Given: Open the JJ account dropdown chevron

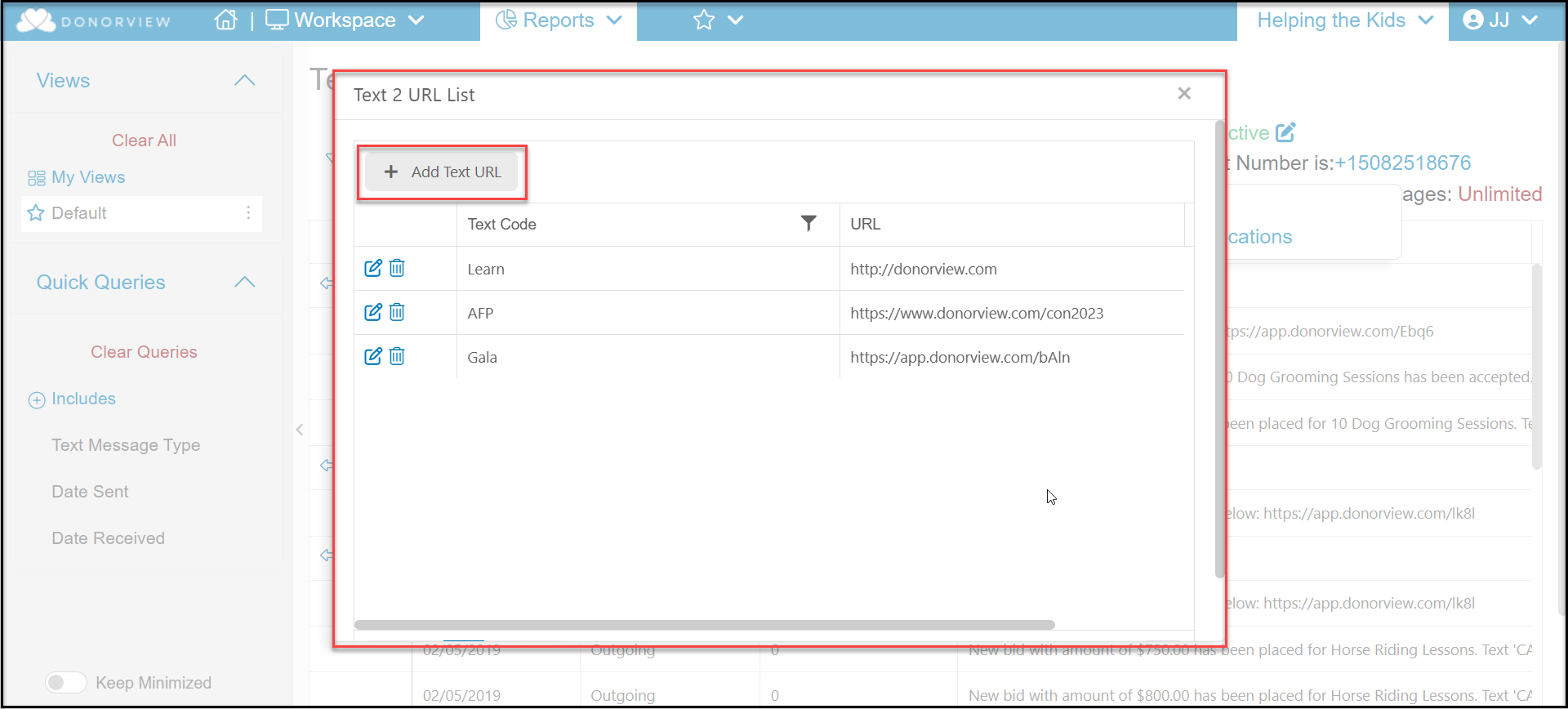Looking at the screenshot, I should (x=1530, y=20).
